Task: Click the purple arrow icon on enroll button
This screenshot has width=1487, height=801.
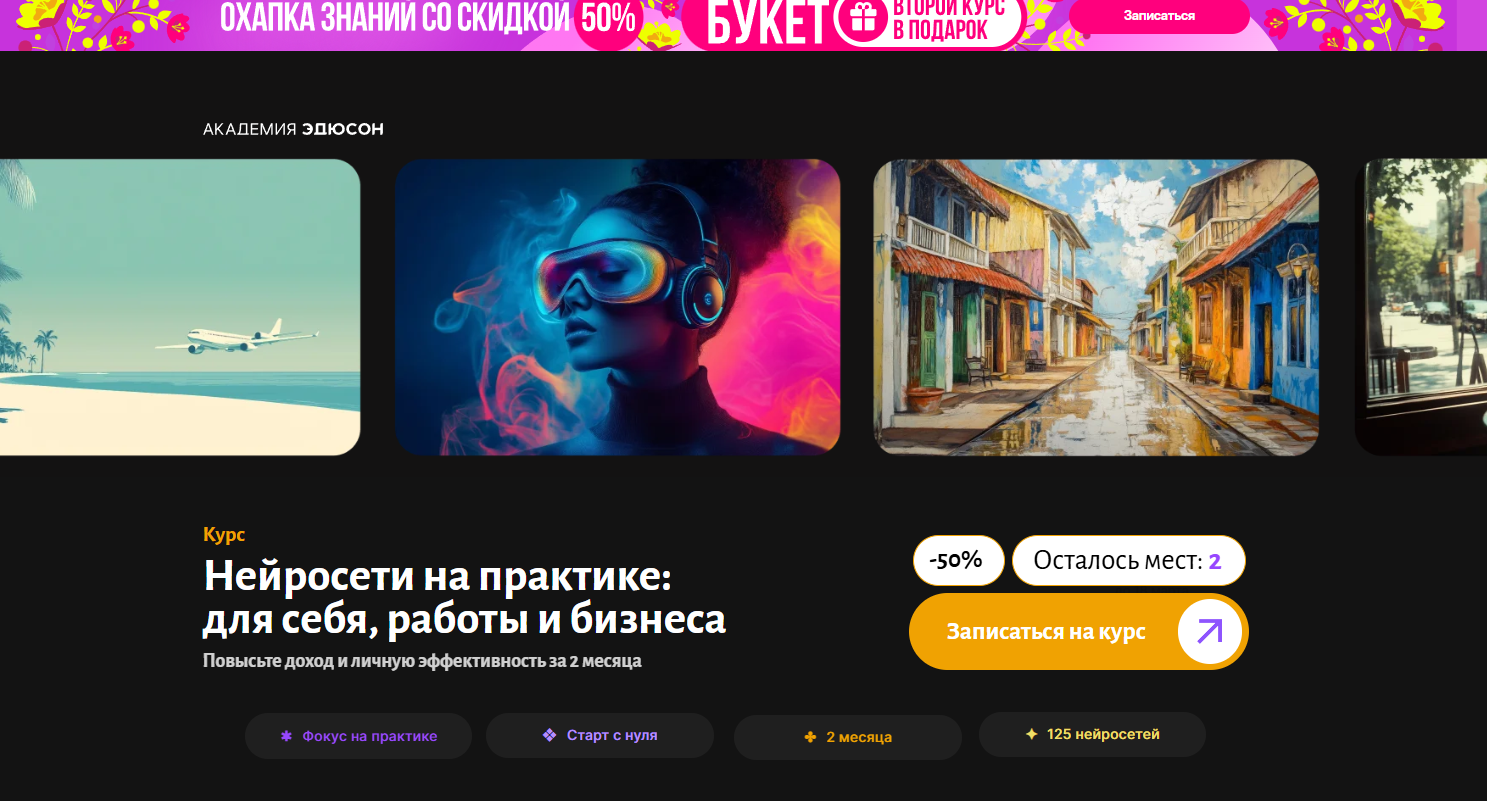Action: tap(1209, 632)
